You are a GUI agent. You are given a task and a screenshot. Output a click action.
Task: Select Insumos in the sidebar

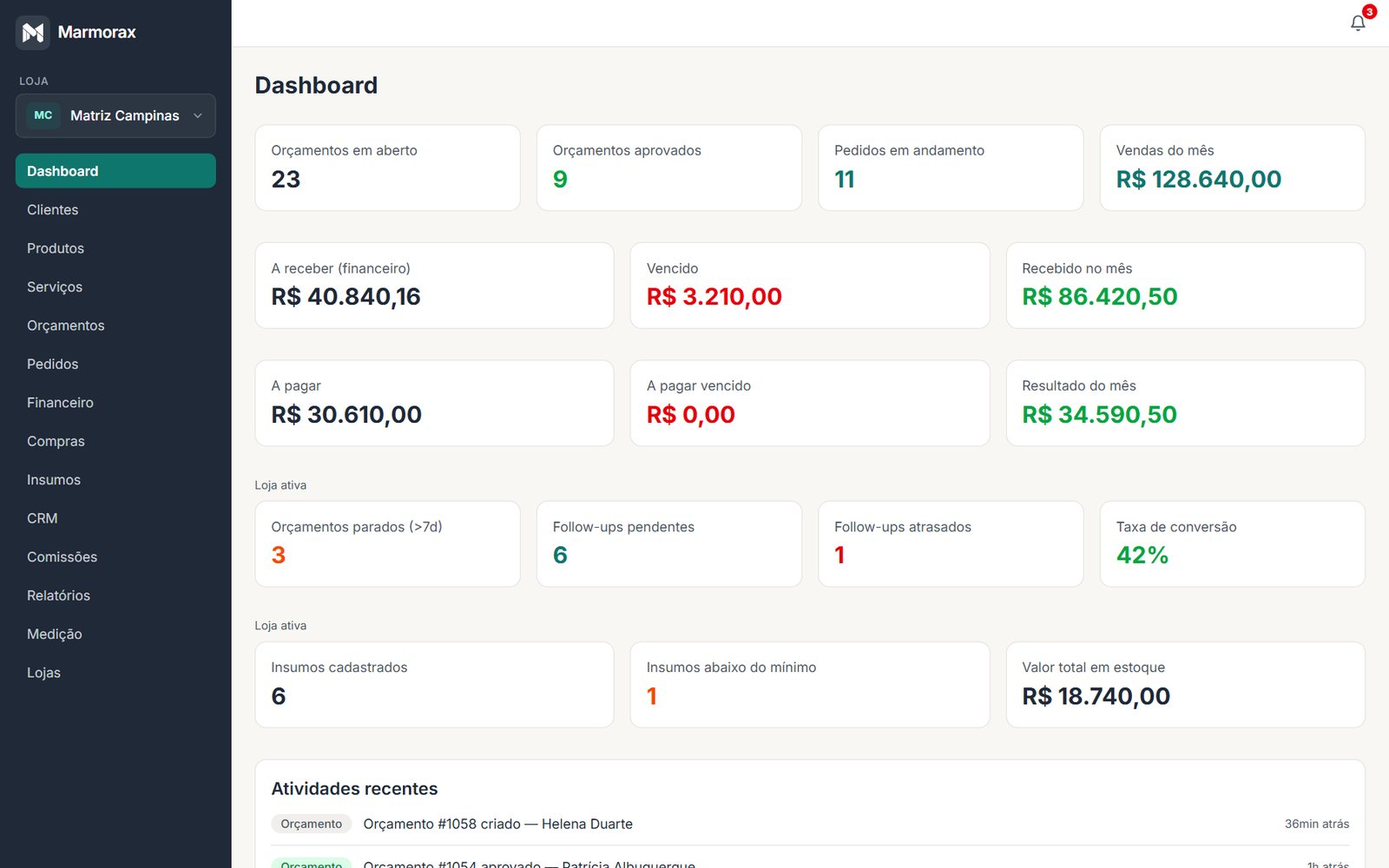click(115, 480)
